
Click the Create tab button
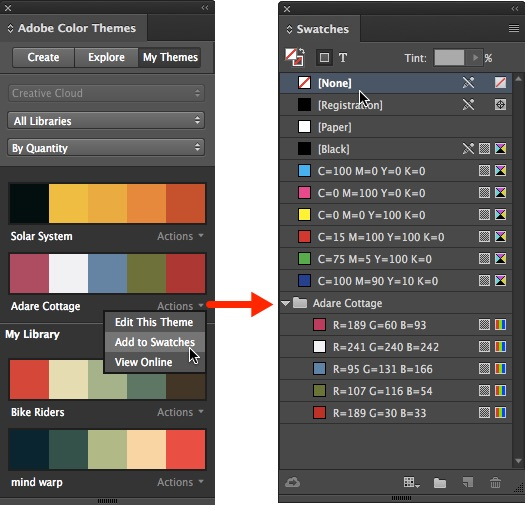[43, 57]
